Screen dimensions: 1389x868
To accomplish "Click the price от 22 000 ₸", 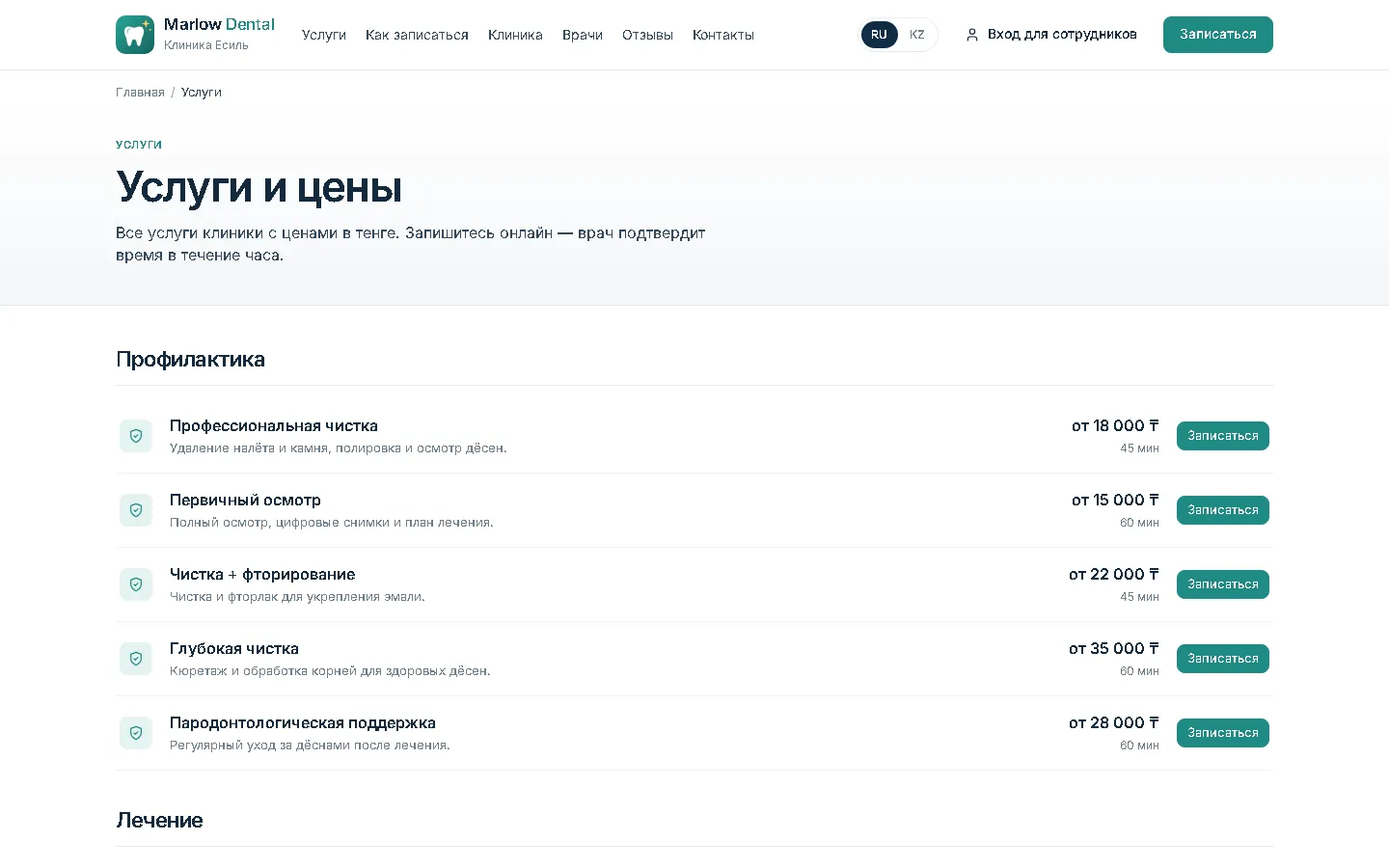I will (x=1114, y=575).
